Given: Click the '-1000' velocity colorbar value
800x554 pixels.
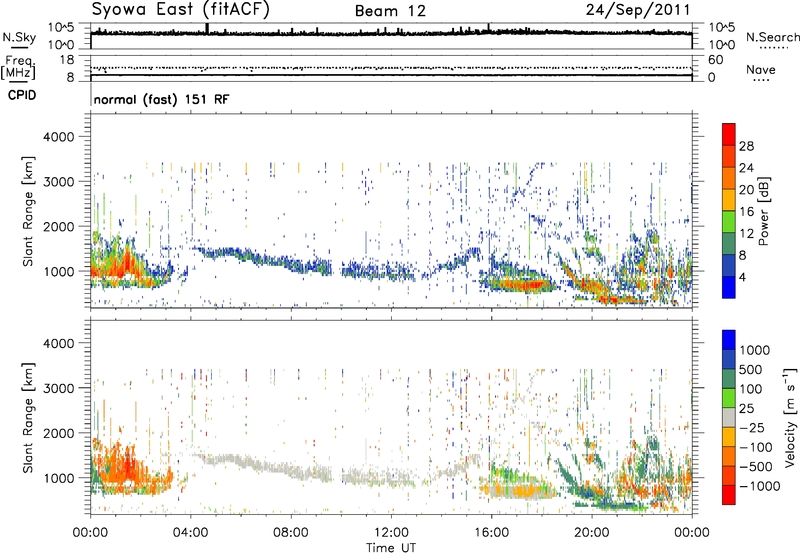Looking at the screenshot, I should coord(760,486).
